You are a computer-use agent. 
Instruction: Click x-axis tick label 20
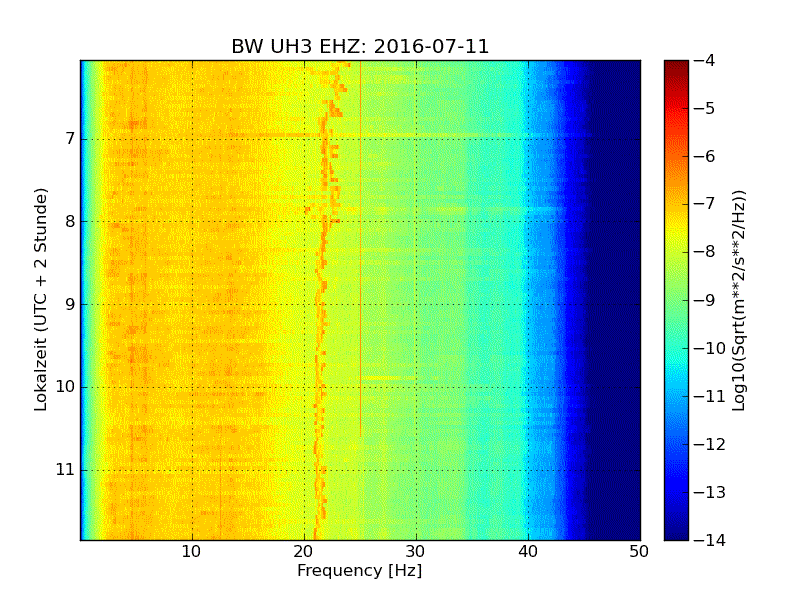tap(304, 552)
